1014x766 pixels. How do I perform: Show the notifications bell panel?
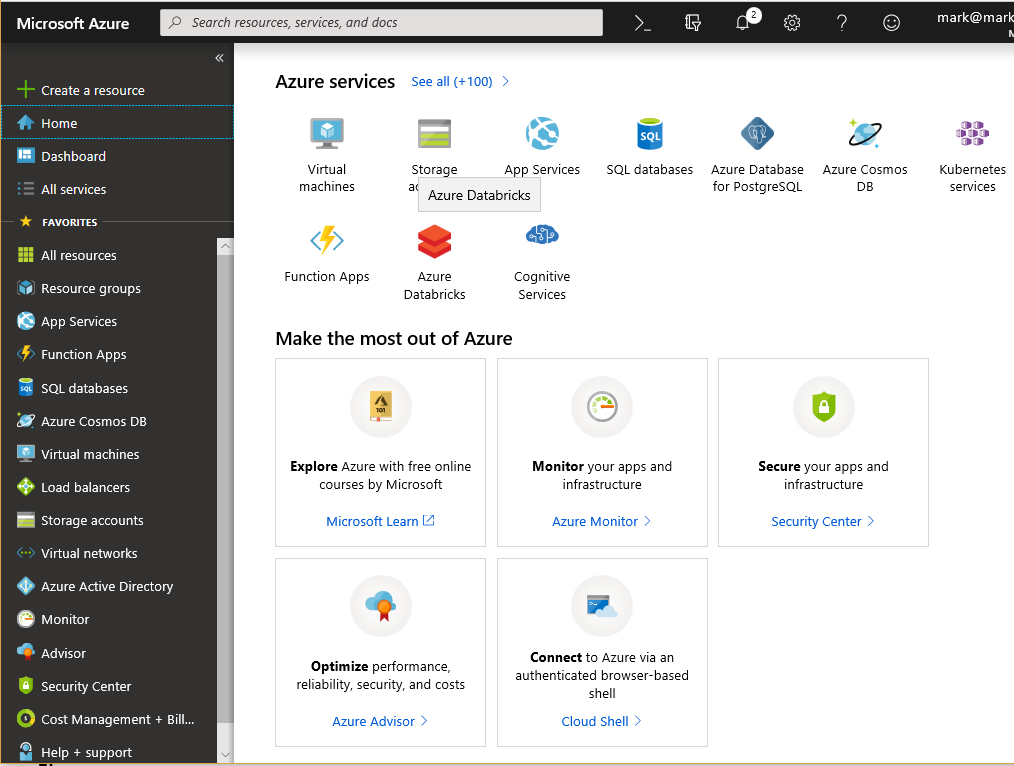click(743, 23)
